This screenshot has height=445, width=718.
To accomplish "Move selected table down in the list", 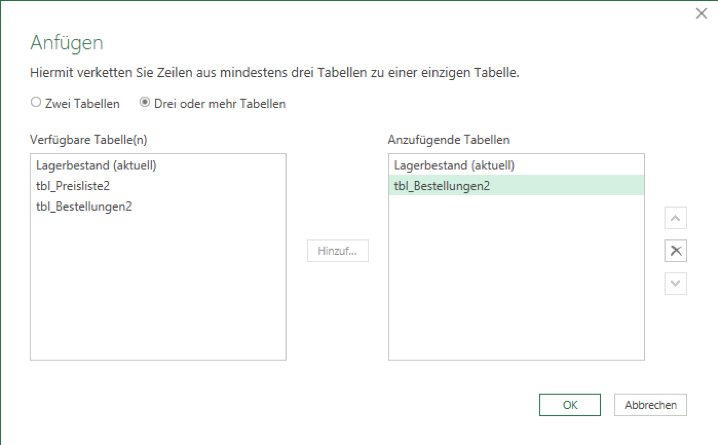I will (x=676, y=284).
